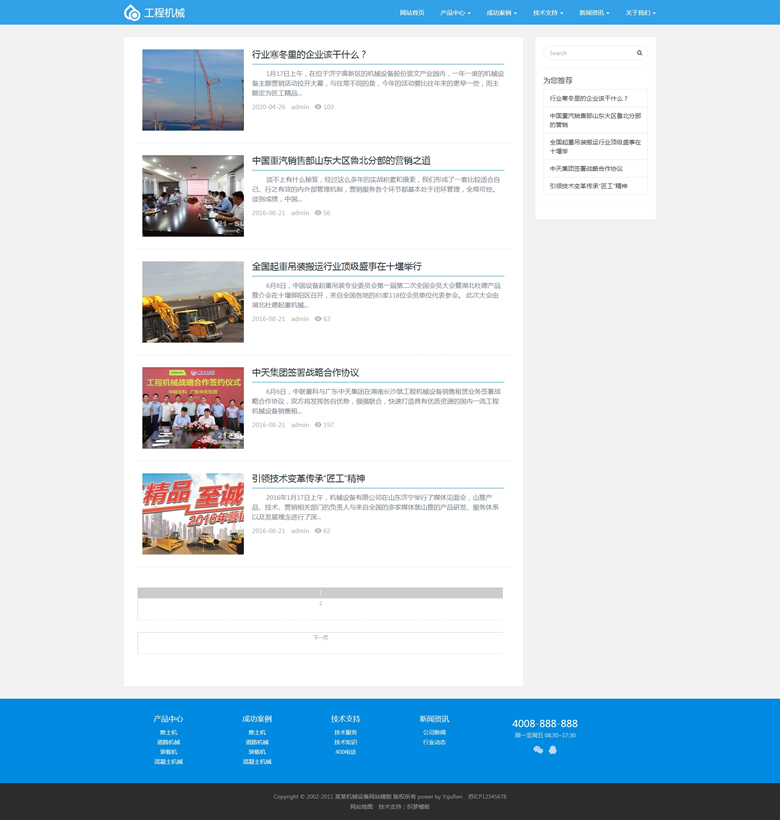The width and height of the screenshot is (780, 820).
Task: Open article 行业寒冬里的企业该干什么 from main list
Action: pos(309,55)
